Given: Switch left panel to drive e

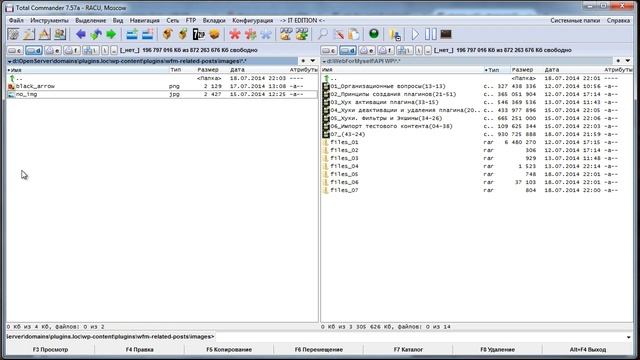Looking at the screenshot, I should [53, 50].
